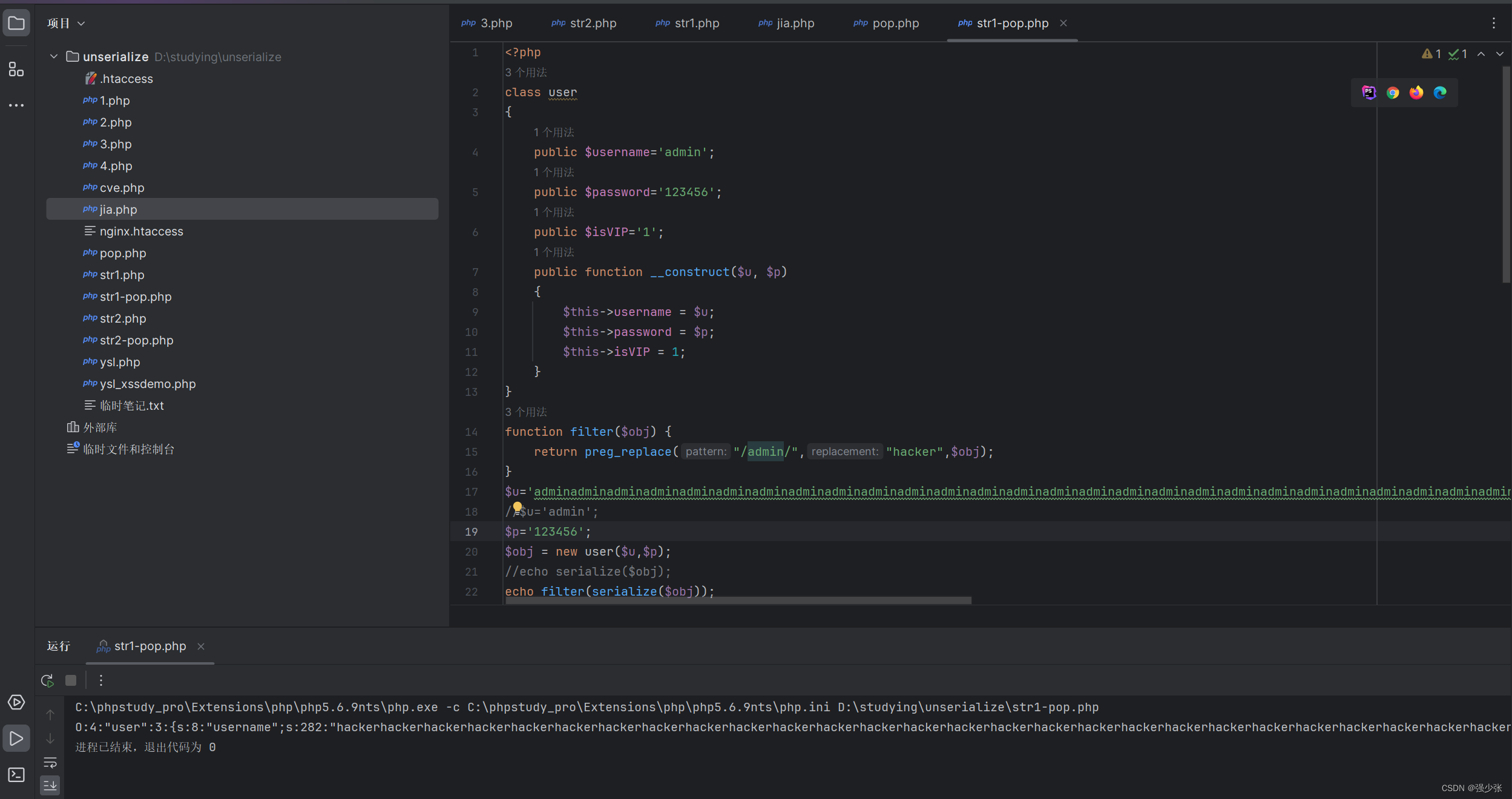Place cursor on line 19 $p assignment

[x=548, y=531]
